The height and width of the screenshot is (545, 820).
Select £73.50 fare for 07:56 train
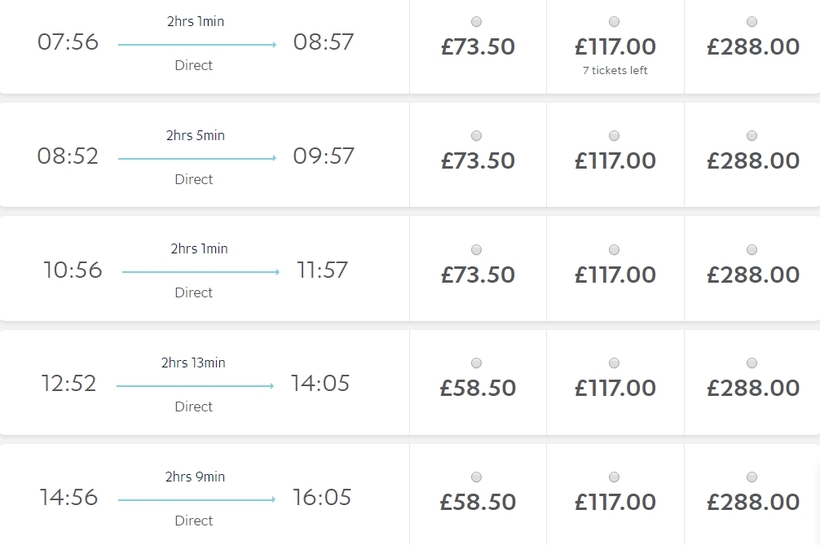[476, 22]
